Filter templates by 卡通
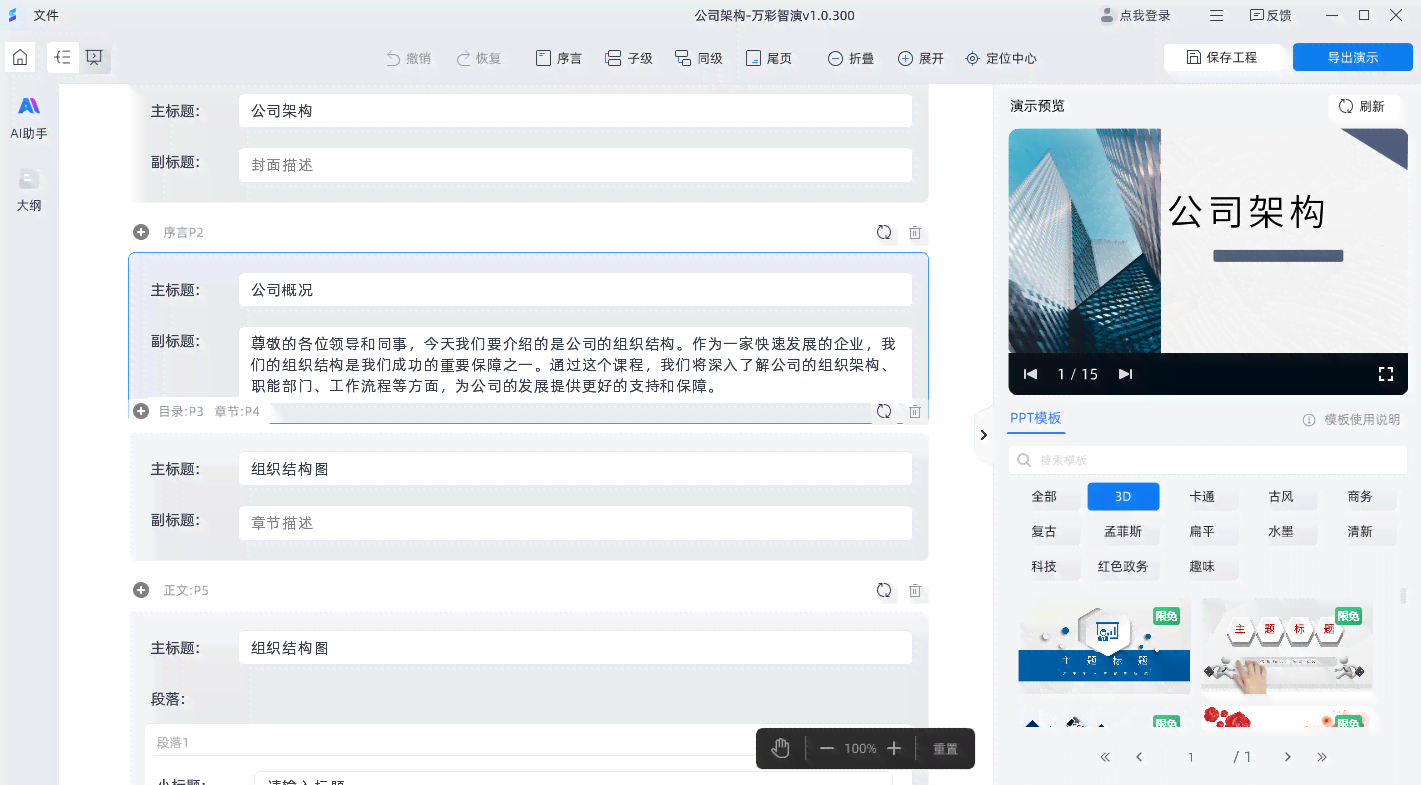Image resolution: width=1421 pixels, height=785 pixels. tap(1202, 497)
